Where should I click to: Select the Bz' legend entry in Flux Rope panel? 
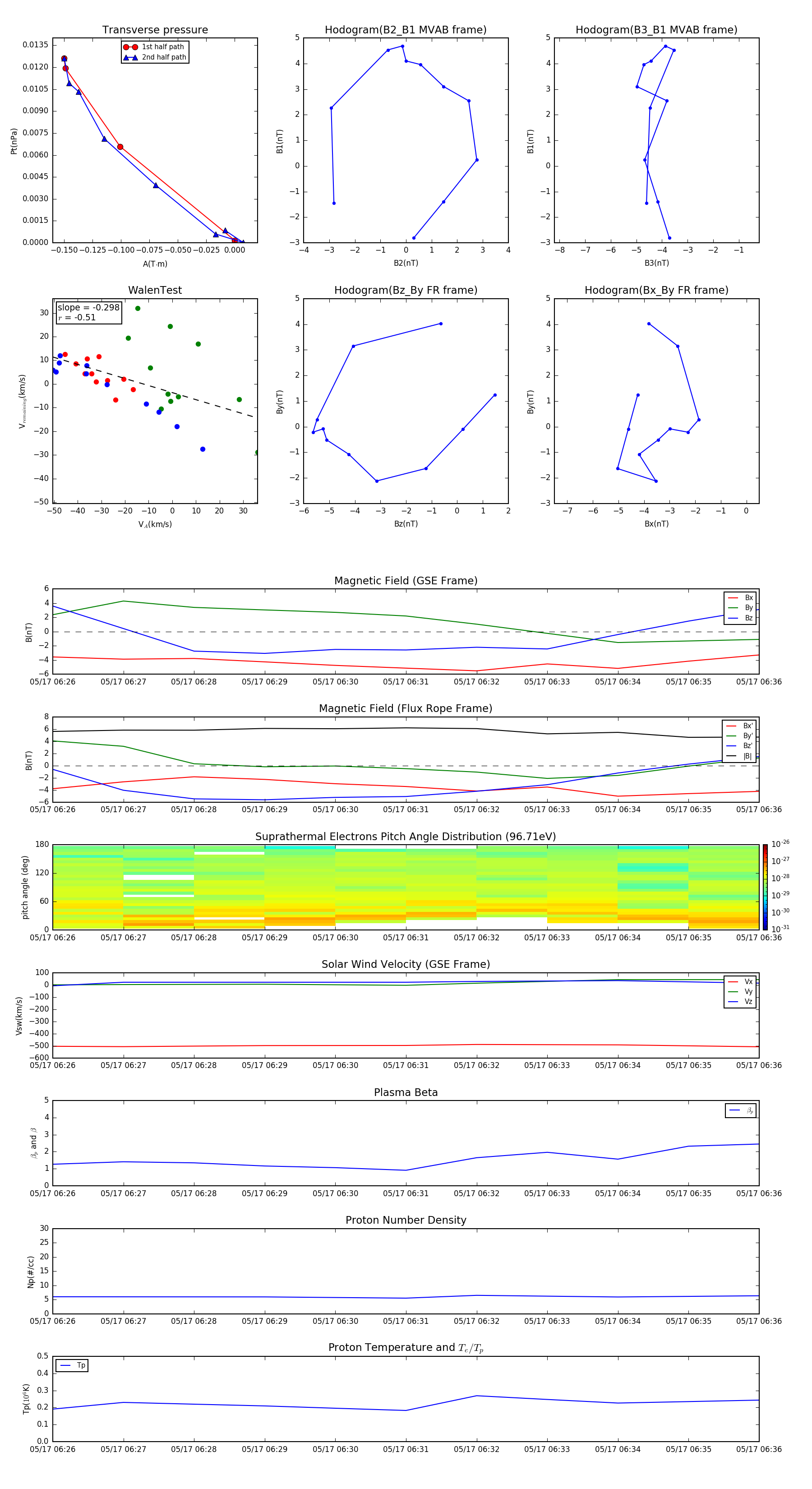click(x=739, y=746)
